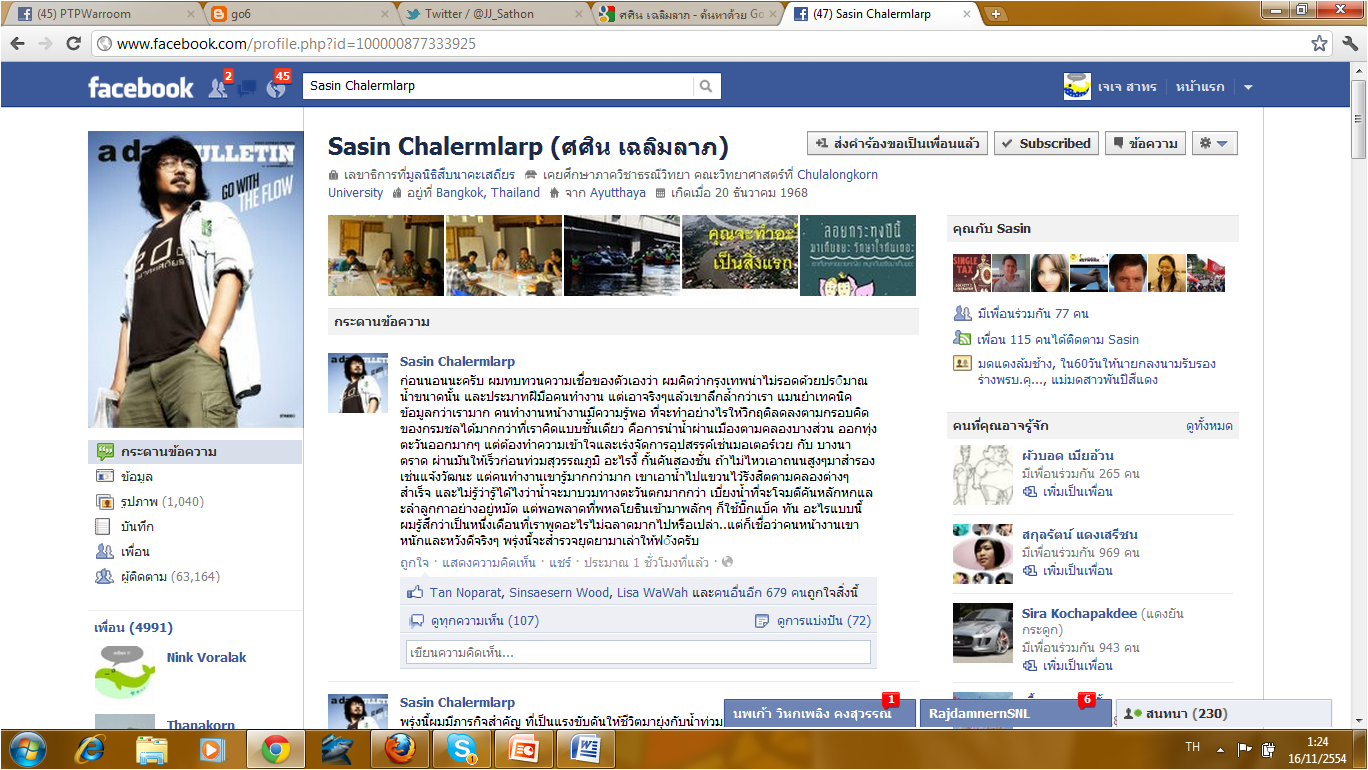Open the a day Bulletin profile photo

195,280
